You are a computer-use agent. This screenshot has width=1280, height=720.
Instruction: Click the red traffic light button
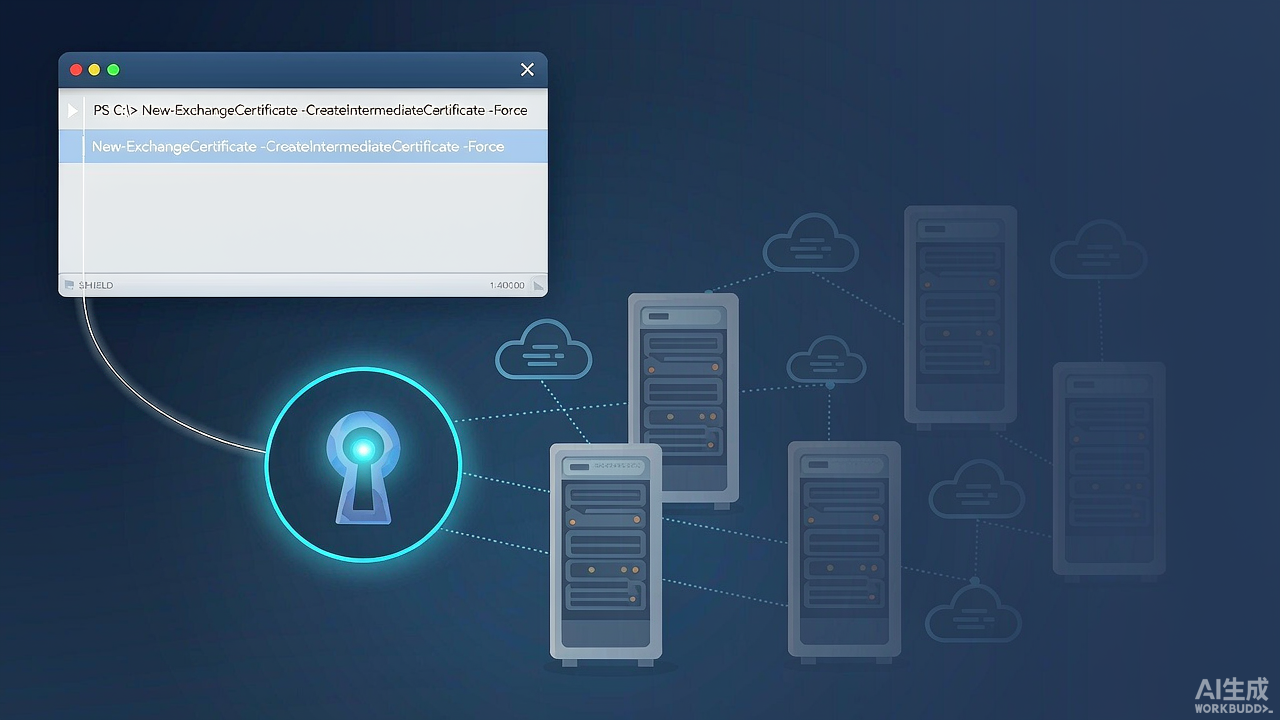coord(76,70)
